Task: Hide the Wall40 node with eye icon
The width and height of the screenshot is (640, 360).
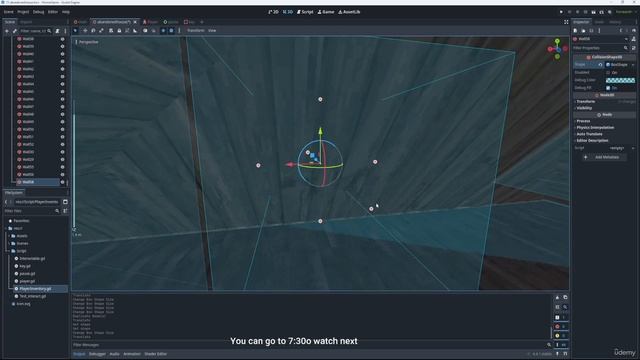Action: 62,54
